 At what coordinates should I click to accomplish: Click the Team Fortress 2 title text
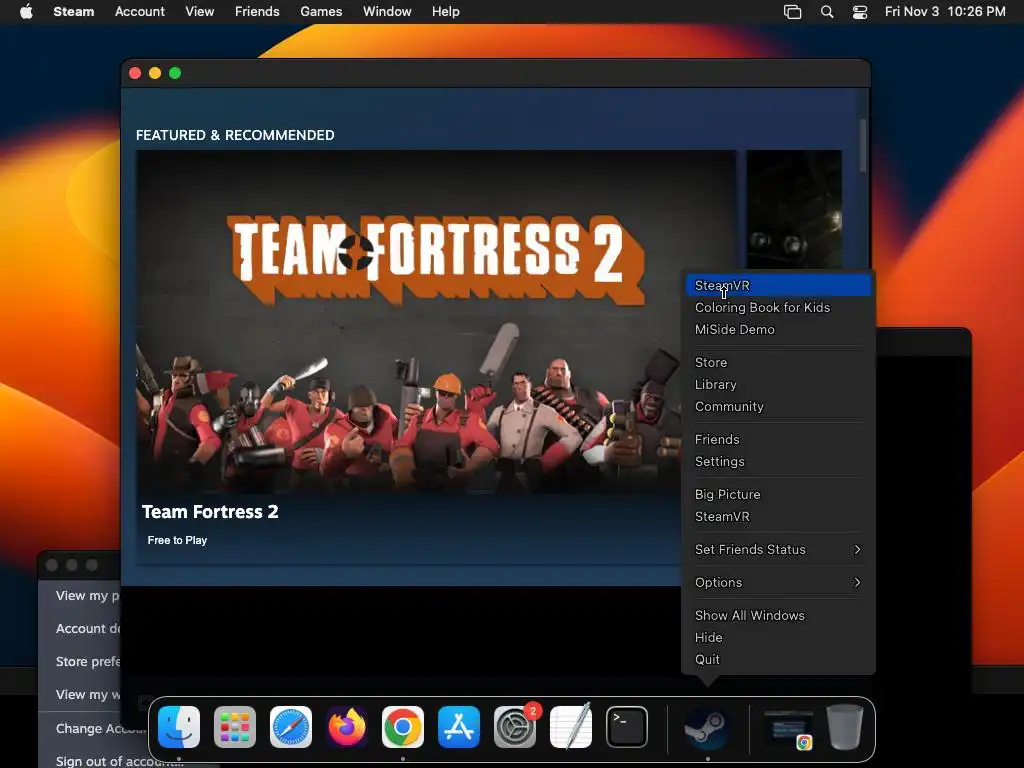[x=210, y=512]
